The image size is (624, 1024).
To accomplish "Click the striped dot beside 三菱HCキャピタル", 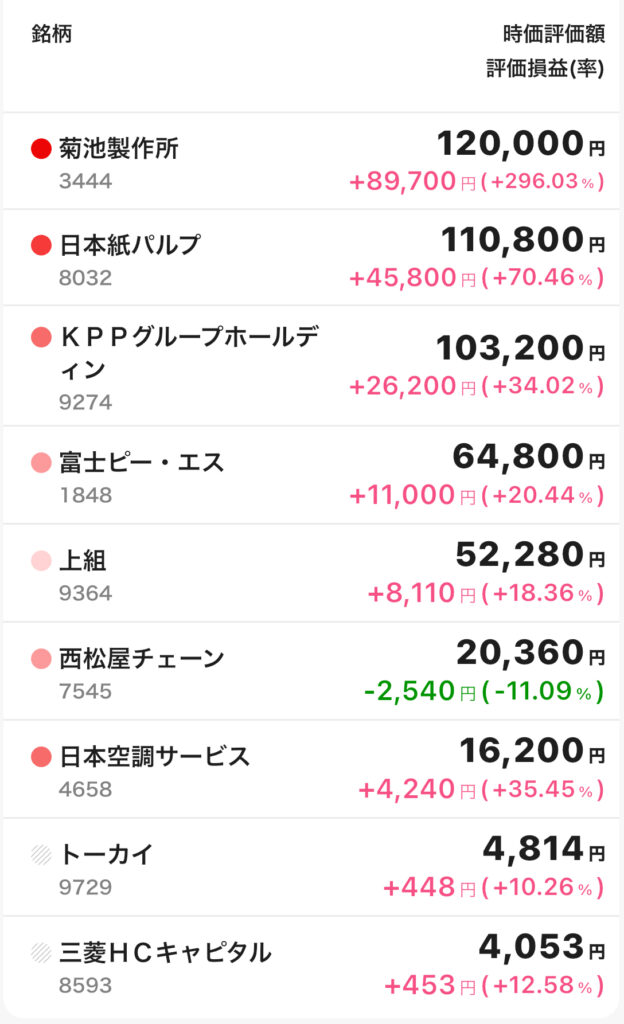I will (41, 952).
